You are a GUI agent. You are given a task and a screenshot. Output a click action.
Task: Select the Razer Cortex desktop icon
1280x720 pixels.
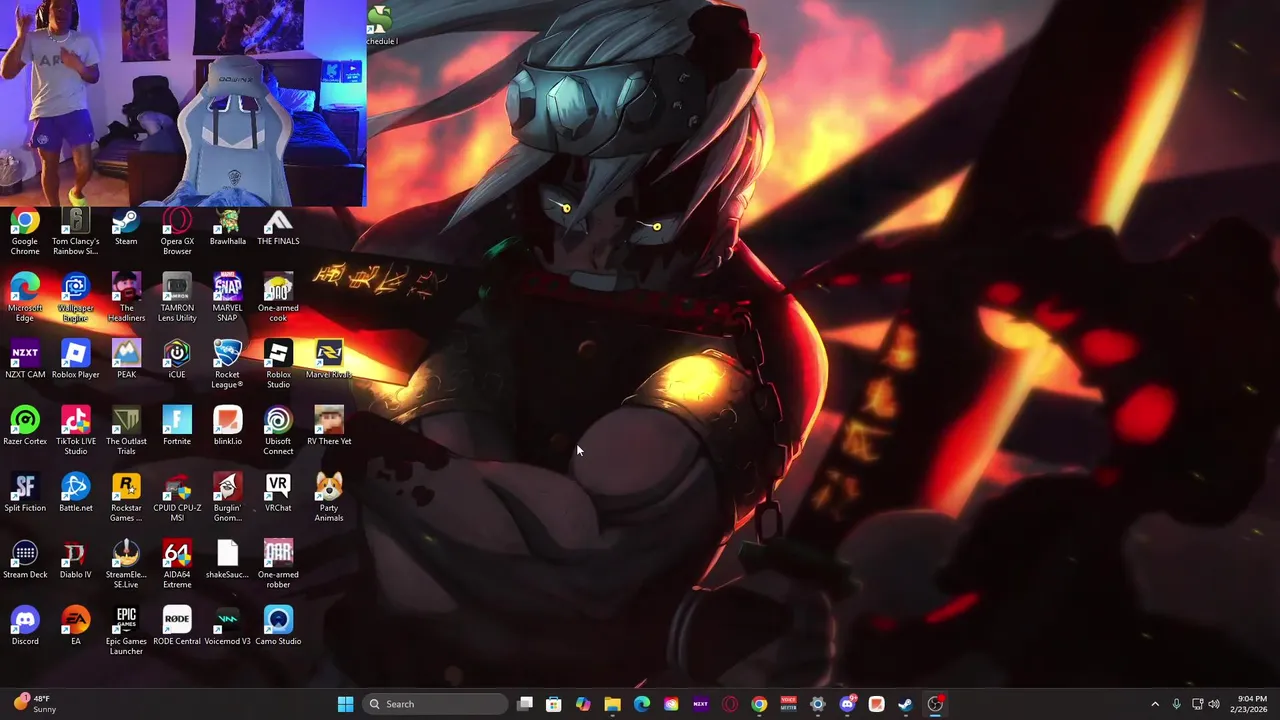25,426
